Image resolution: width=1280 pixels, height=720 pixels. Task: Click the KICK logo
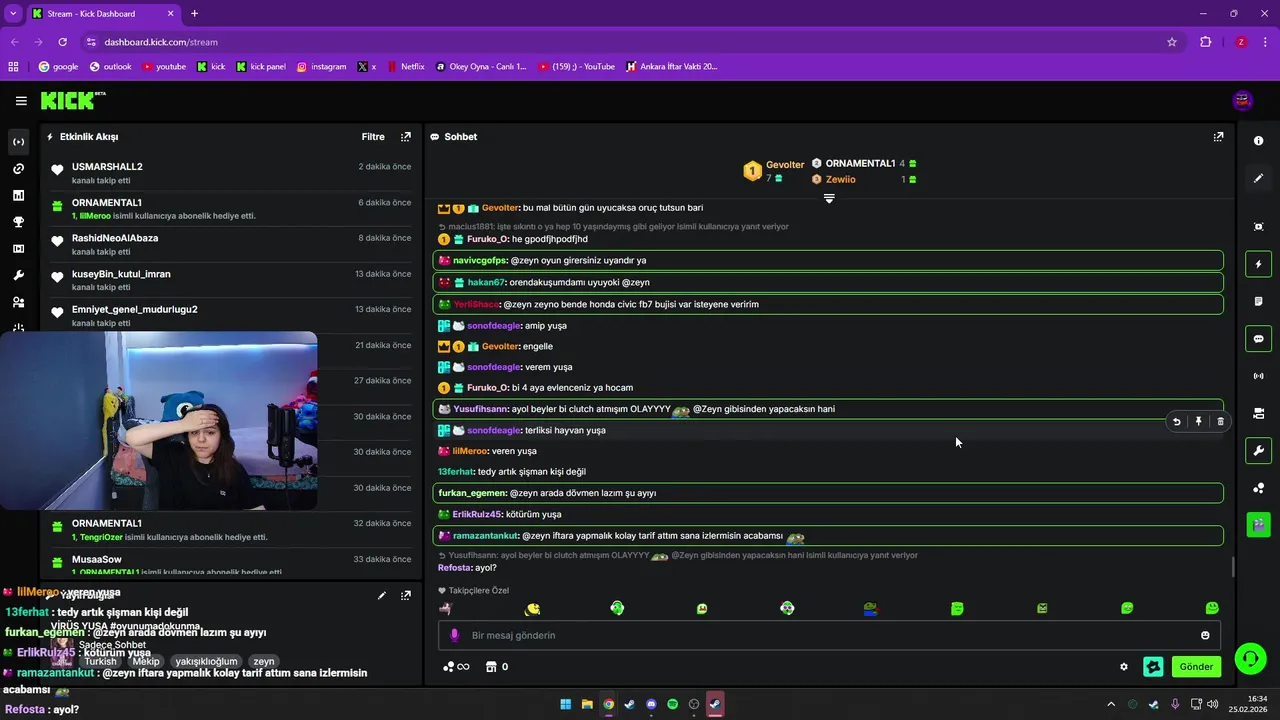[72, 100]
